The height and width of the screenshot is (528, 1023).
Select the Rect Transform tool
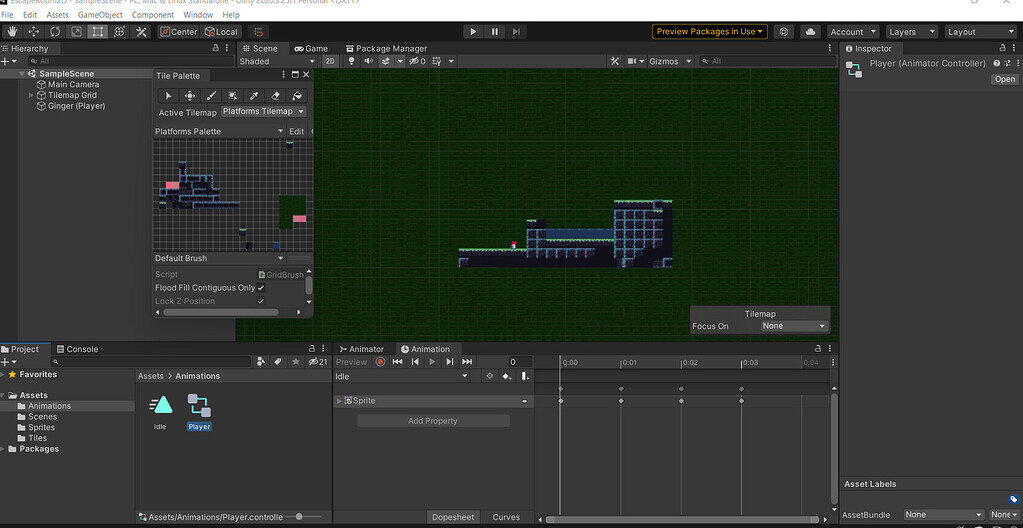(x=97, y=32)
